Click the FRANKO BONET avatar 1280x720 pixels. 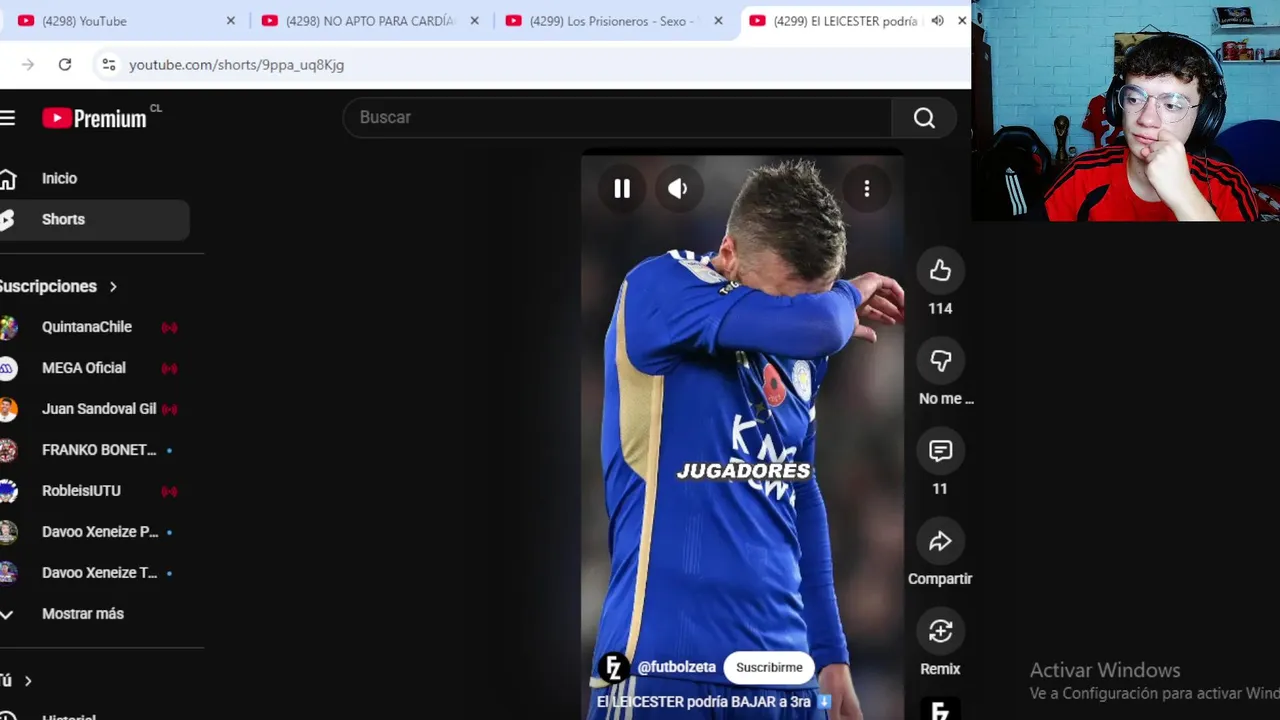click(x=8, y=450)
